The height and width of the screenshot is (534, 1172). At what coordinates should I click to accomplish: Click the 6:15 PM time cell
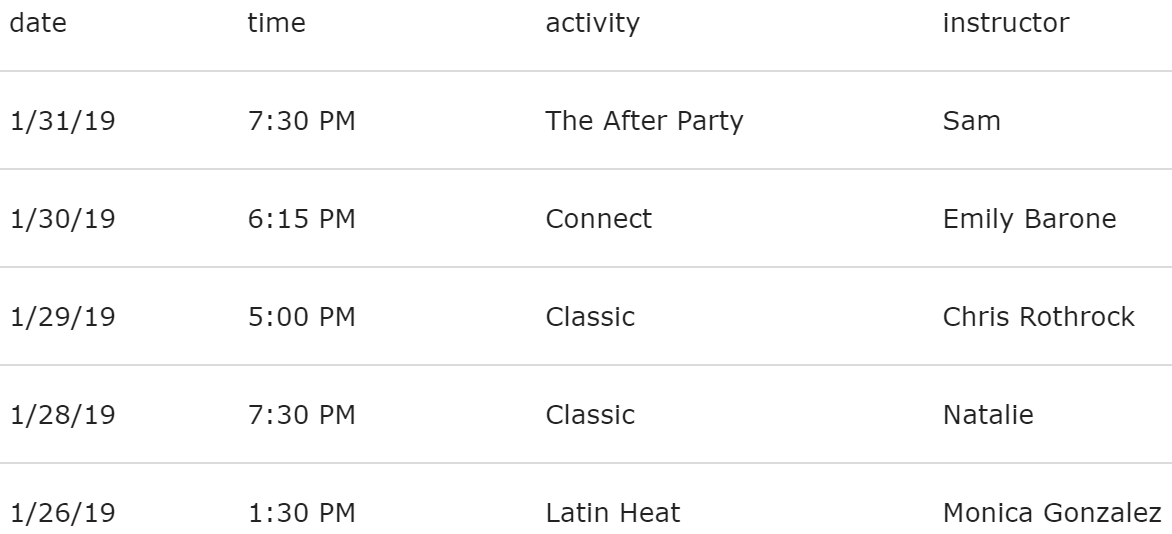click(301, 219)
